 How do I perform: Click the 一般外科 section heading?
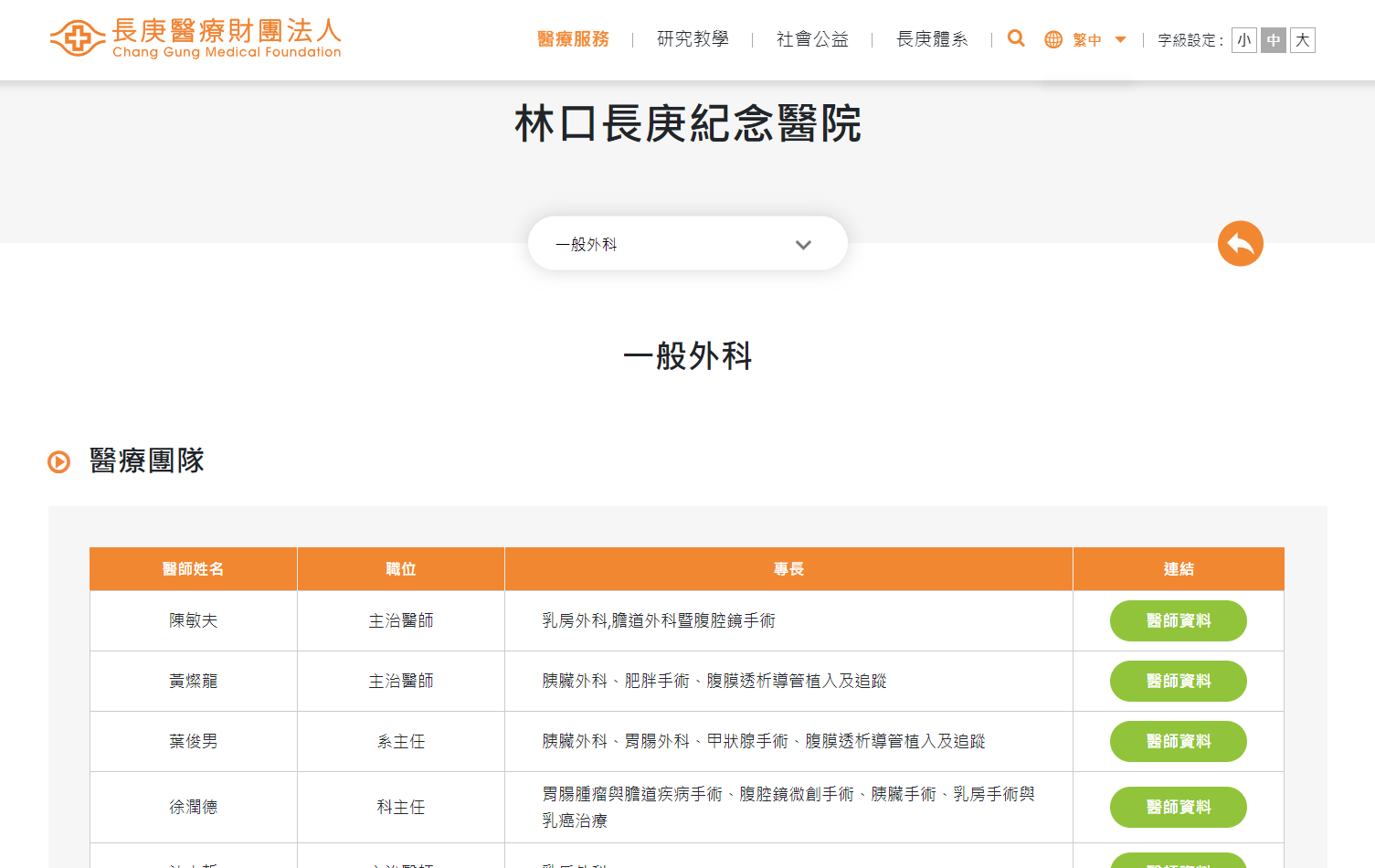(x=687, y=356)
